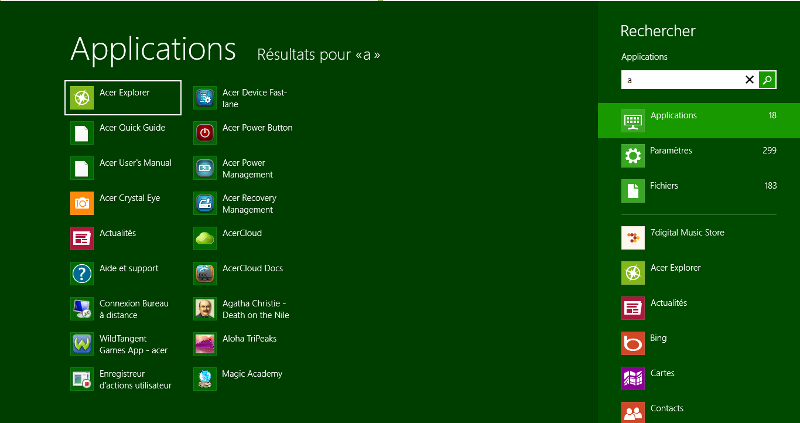Screen dimensions: 800x423
Task: Click the '183' Fichiers result count
Action: click(x=770, y=186)
